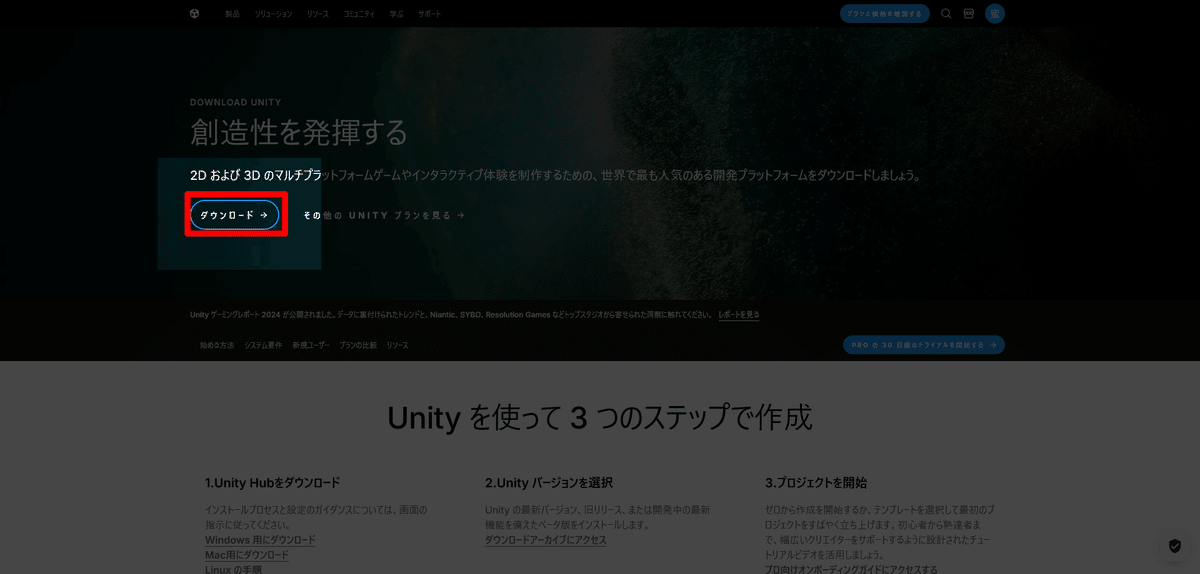Select the システム要件 sub-navigation tab
The height and width of the screenshot is (574, 1200).
pos(263,345)
